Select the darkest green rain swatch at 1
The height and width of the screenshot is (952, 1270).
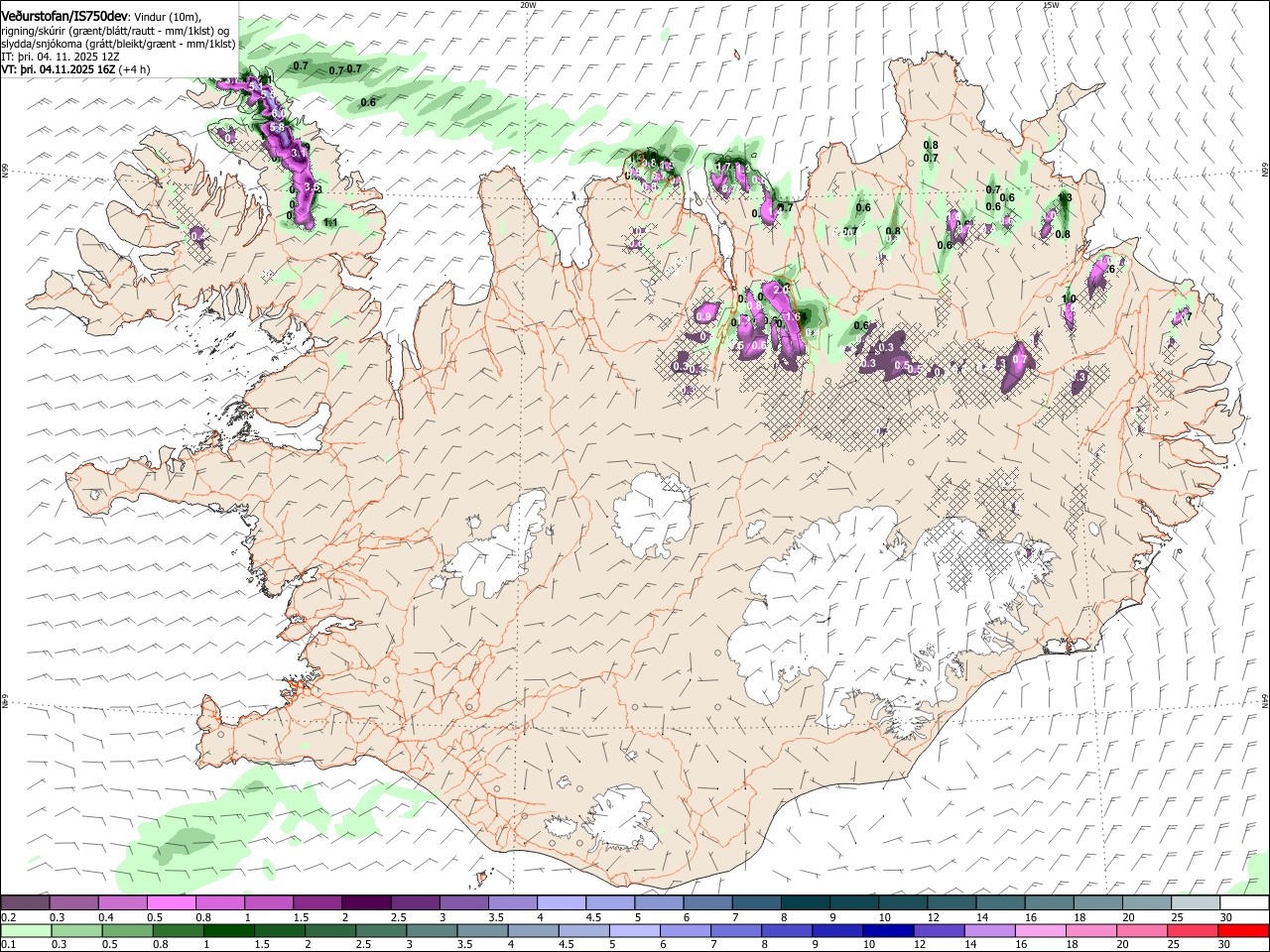229,930
